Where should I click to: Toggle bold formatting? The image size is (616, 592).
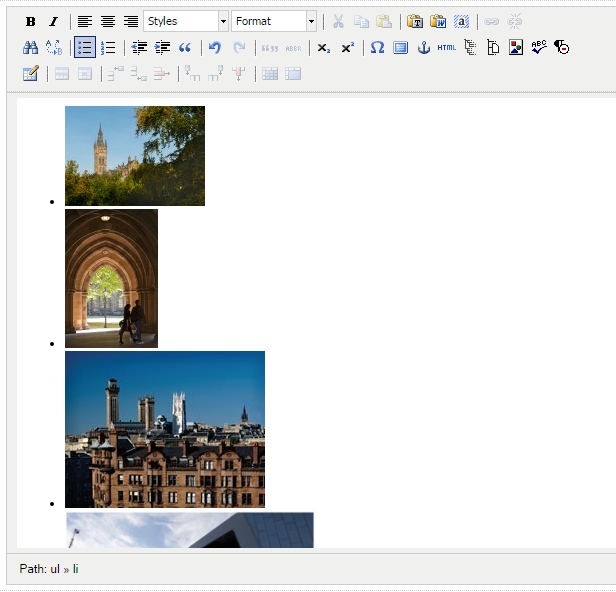click(x=30, y=21)
